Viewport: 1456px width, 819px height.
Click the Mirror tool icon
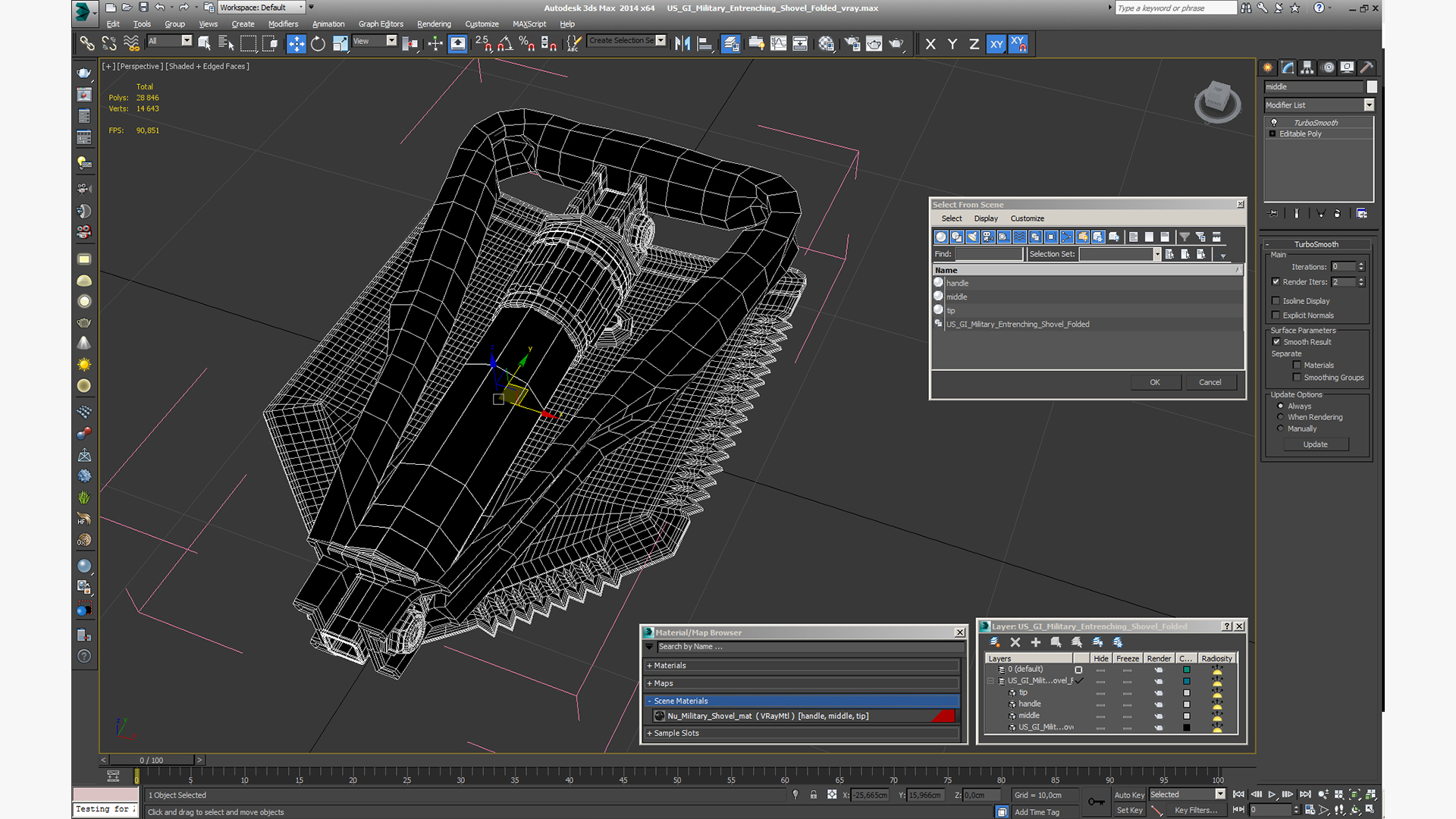tap(682, 43)
